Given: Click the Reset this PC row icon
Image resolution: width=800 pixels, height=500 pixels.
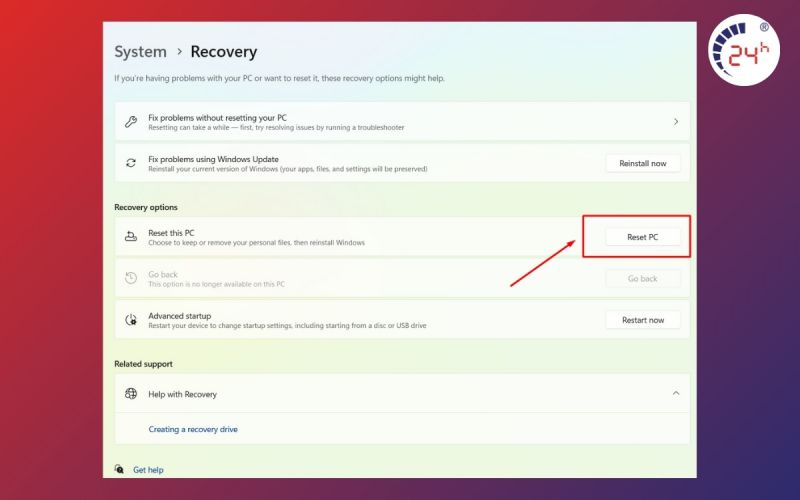Looking at the screenshot, I should (x=131, y=237).
